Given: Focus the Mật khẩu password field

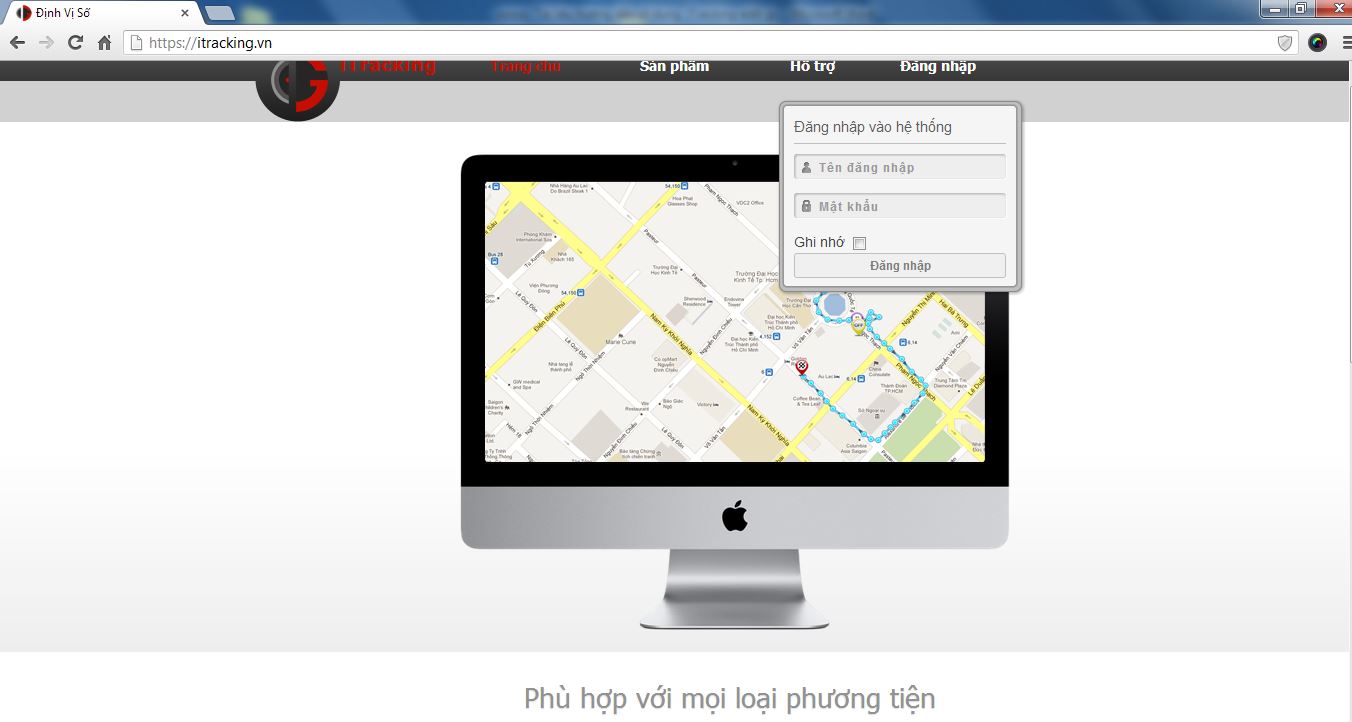Looking at the screenshot, I should (900, 206).
